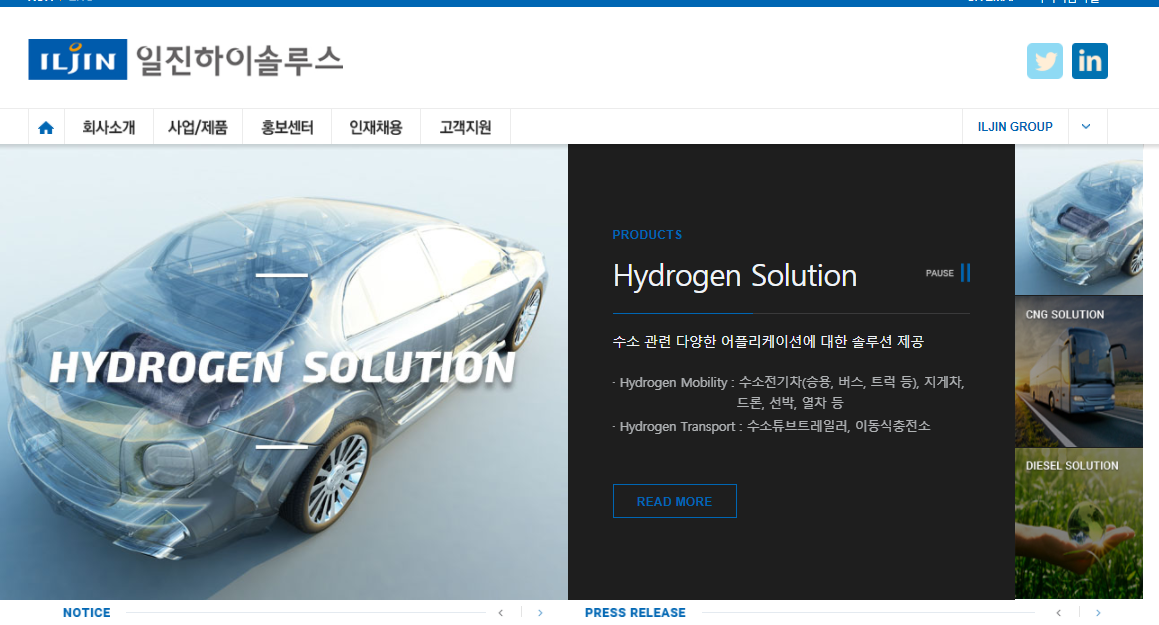Viewport: 1159px width, 625px height.
Task: Click the NOTICE heading
Action: (86, 612)
